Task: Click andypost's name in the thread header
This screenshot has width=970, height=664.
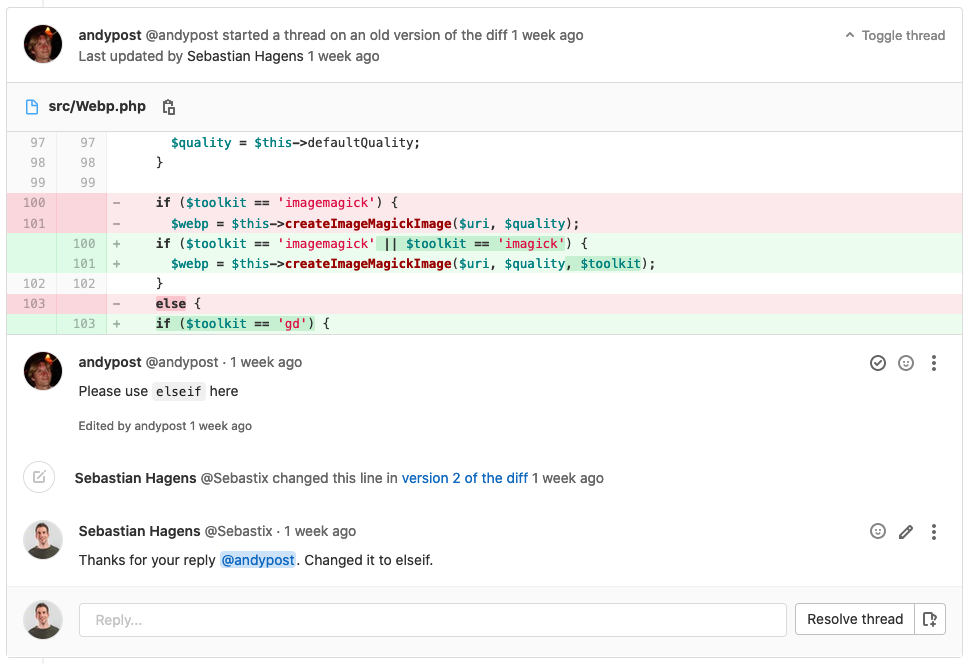Action: click(x=110, y=35)
